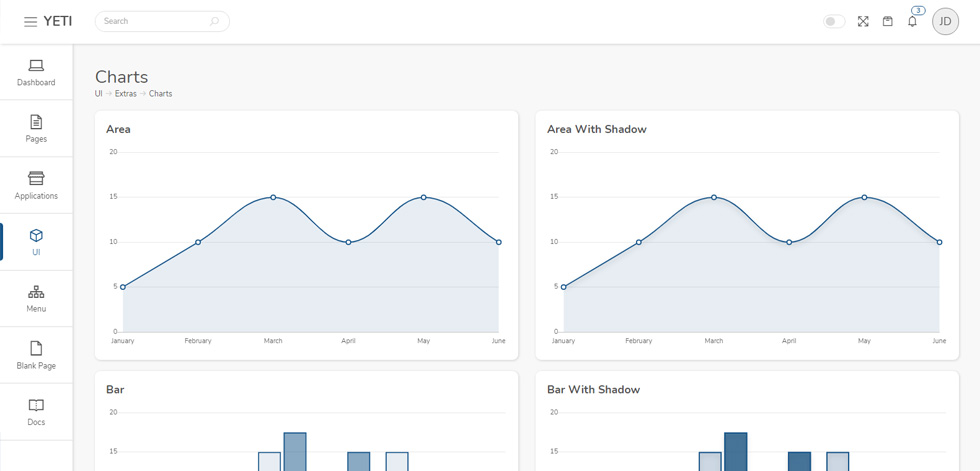Click the Area With Shadow title

tap(597, 129)
